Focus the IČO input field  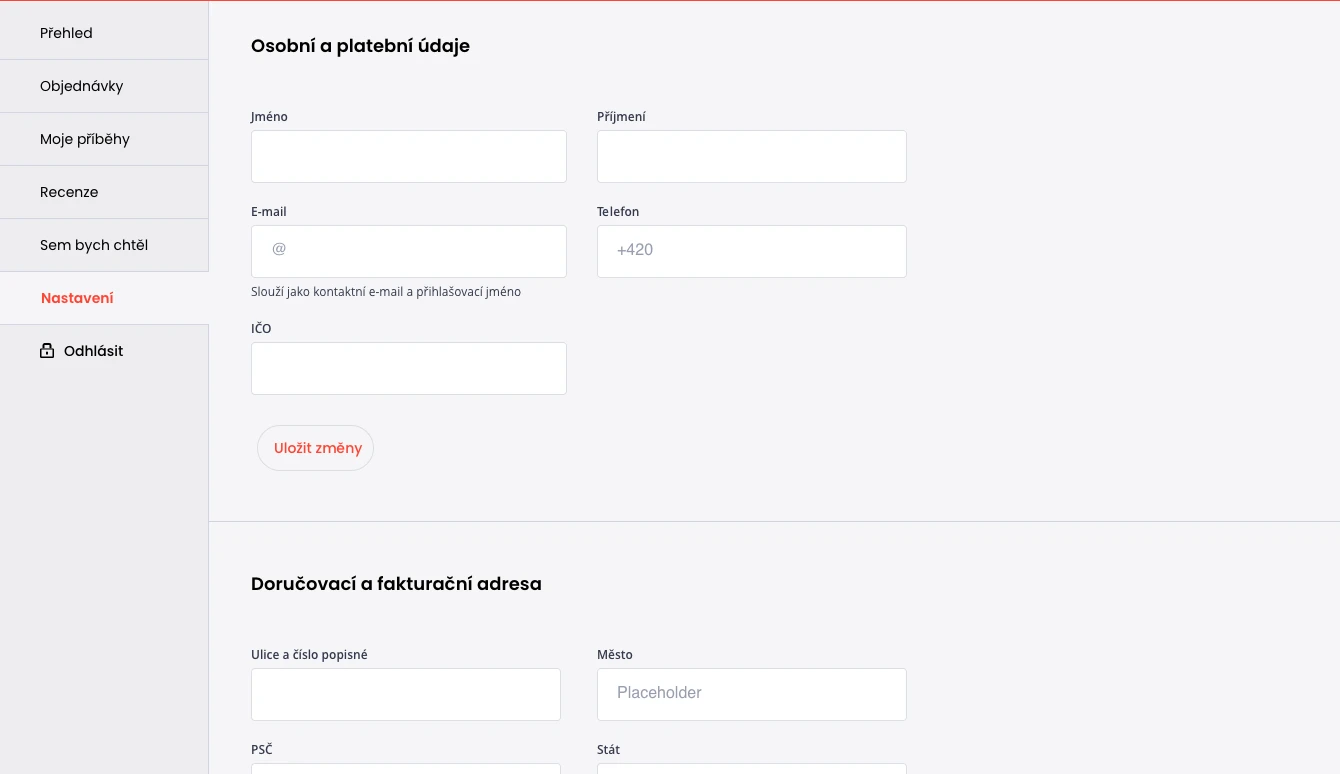[x=409, y=368]
